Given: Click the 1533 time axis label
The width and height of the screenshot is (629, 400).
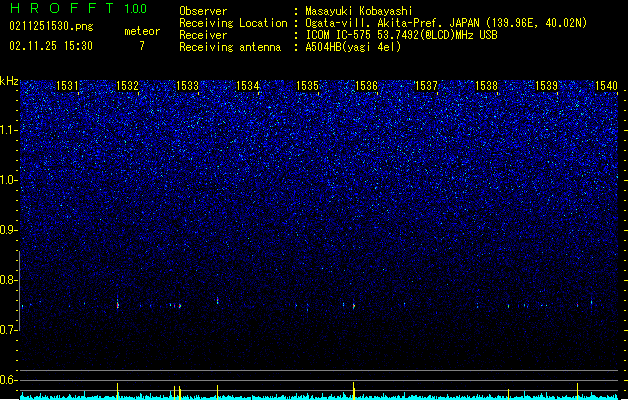Looking at the screenshot, I should click(x=187, y=85).
